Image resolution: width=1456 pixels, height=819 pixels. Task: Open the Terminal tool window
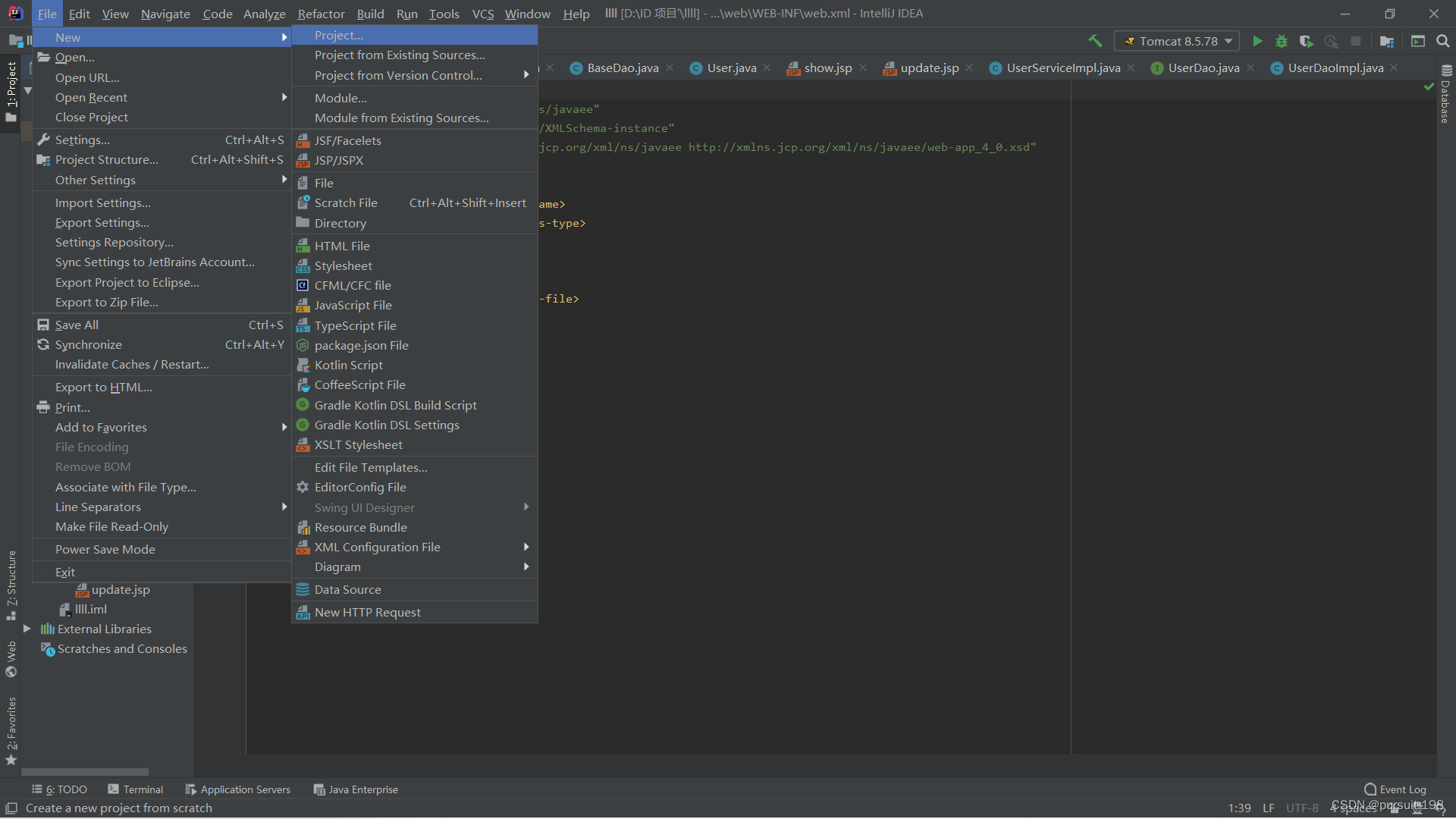(x=136, y=789)
